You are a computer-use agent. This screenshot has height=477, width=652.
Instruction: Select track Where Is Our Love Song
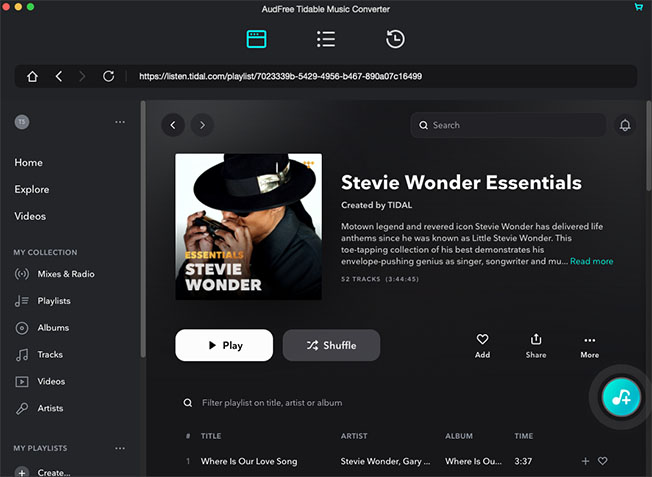pyautogui.click(x=249, y=461)
